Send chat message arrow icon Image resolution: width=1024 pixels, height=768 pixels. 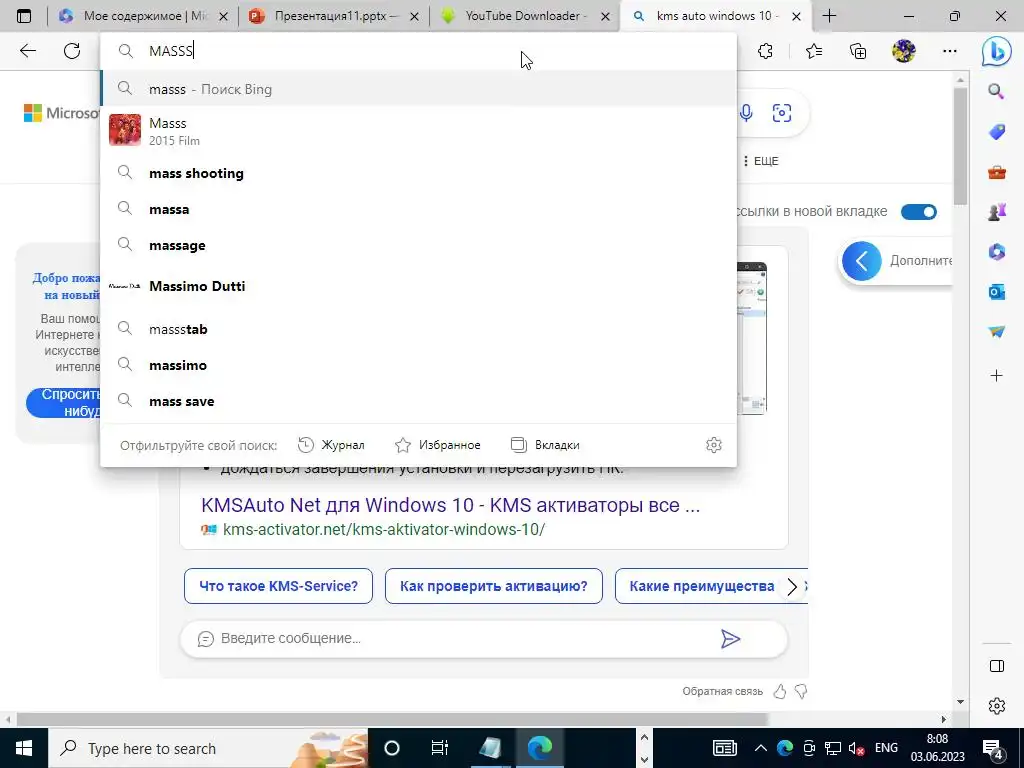coord(730,639)
